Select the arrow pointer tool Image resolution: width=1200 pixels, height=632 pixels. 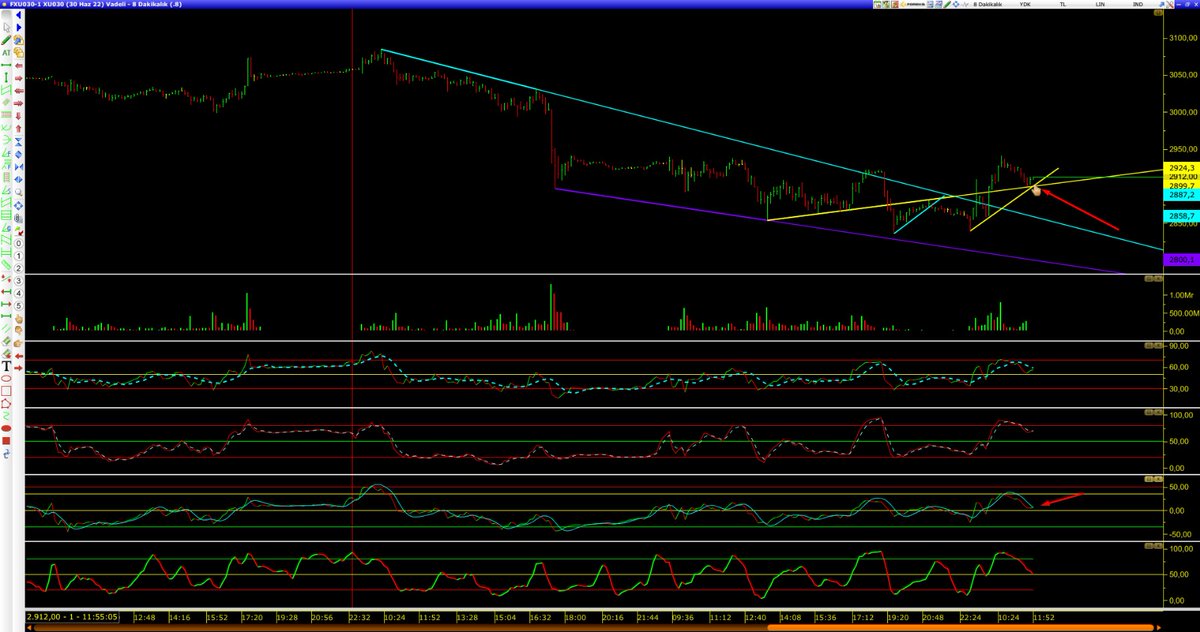[6, 27]
